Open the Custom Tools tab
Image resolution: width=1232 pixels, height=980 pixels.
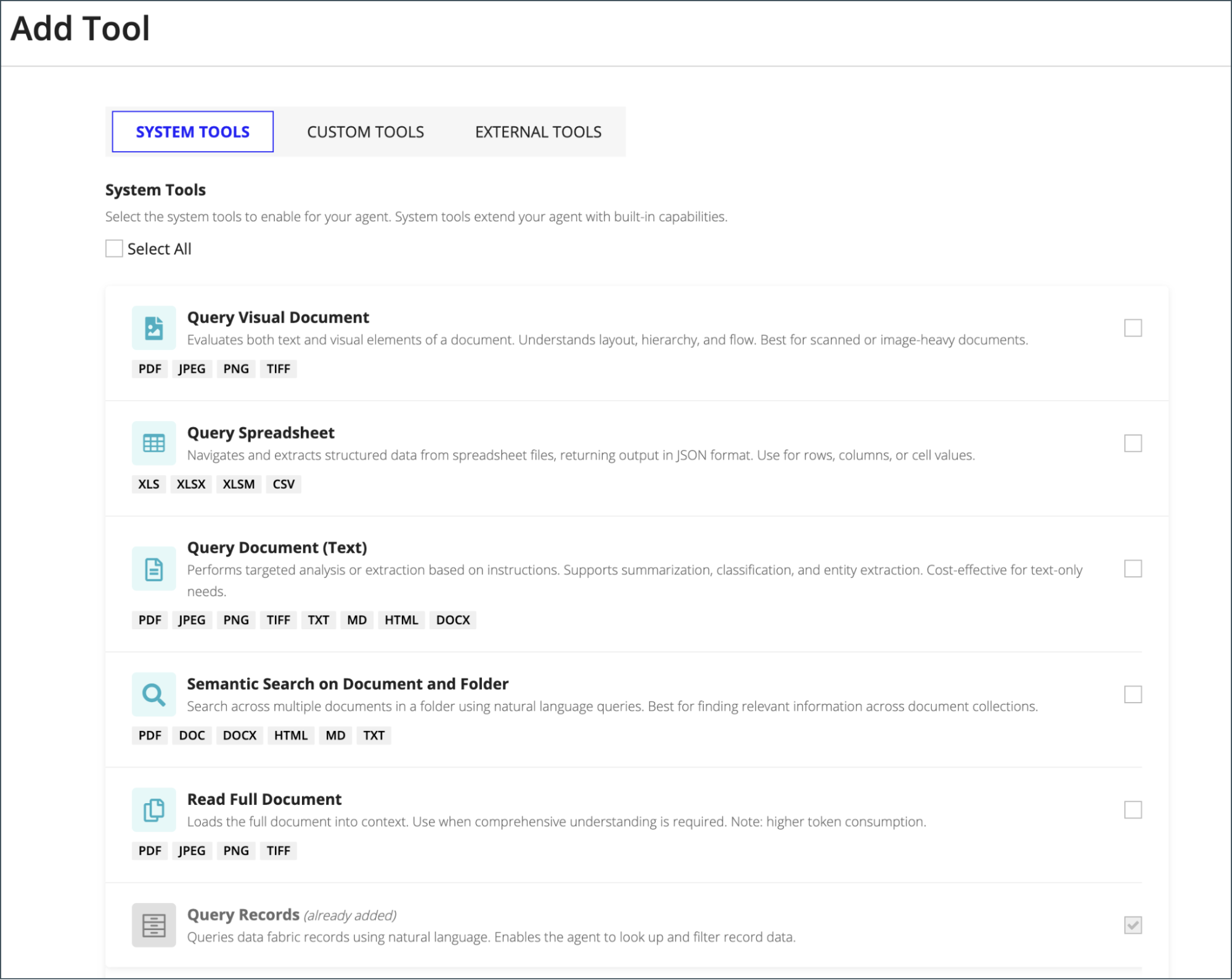point(365,132)
